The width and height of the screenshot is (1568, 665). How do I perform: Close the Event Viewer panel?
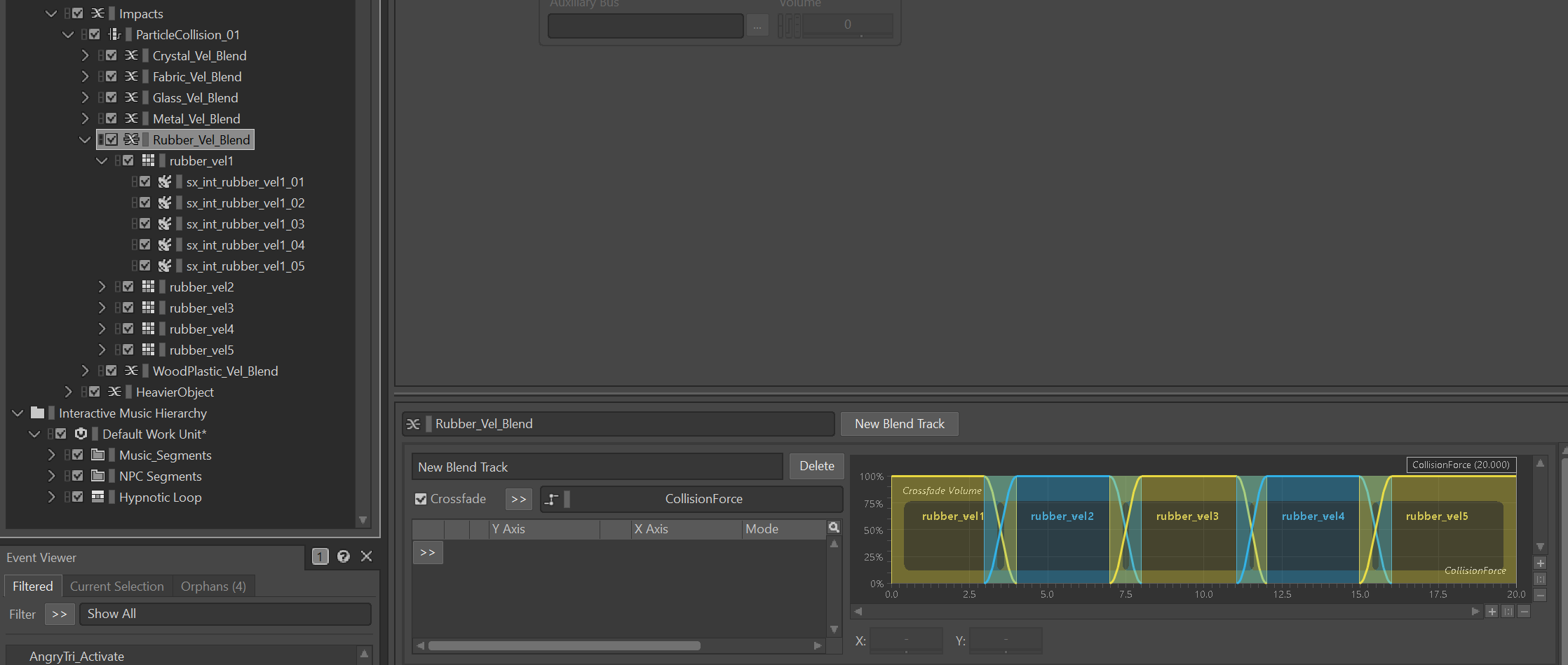[366, 556]
